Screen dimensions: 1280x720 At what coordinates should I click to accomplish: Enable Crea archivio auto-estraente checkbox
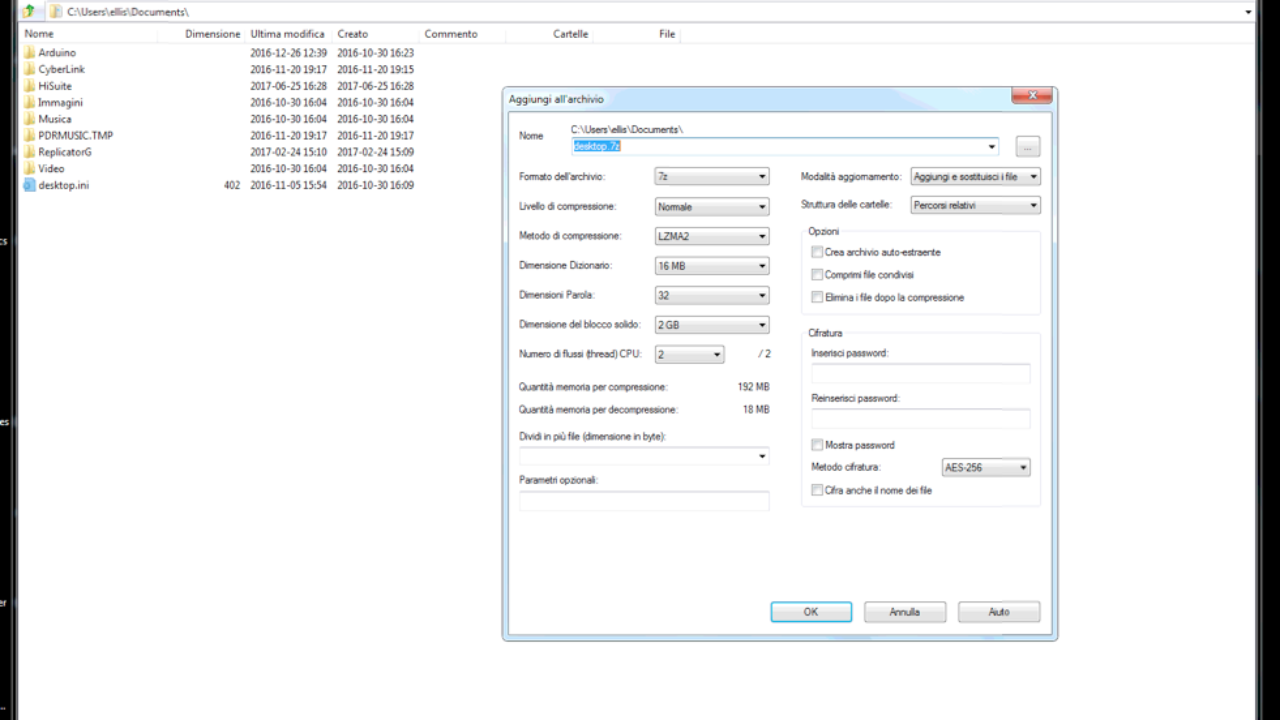pos(817,253)
